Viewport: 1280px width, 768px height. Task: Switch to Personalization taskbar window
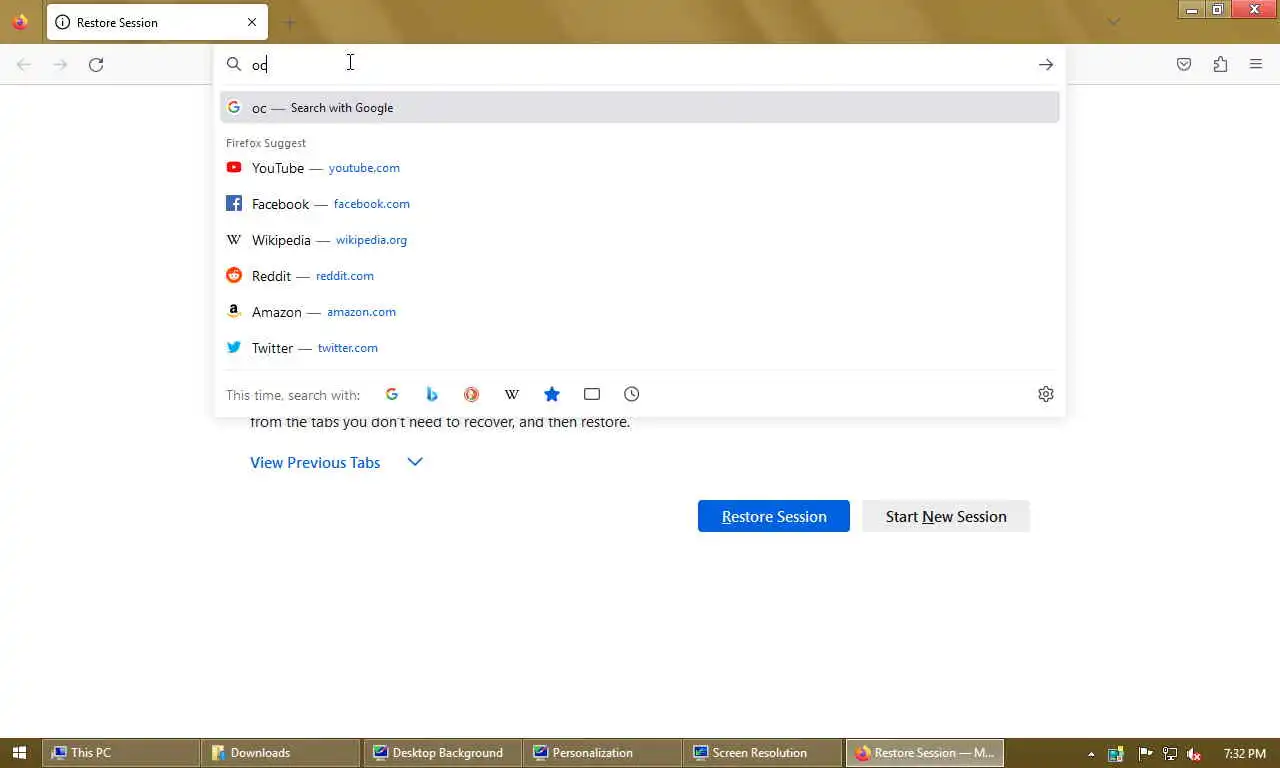602,753
